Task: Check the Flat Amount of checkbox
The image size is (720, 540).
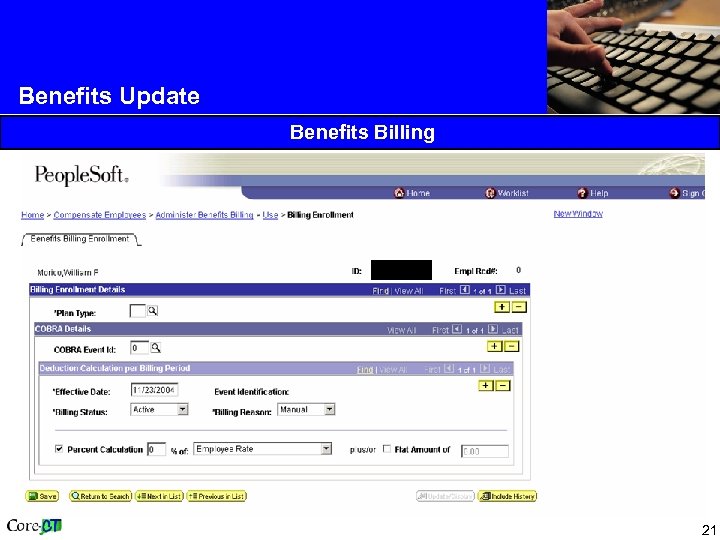Action: [387, 449]
